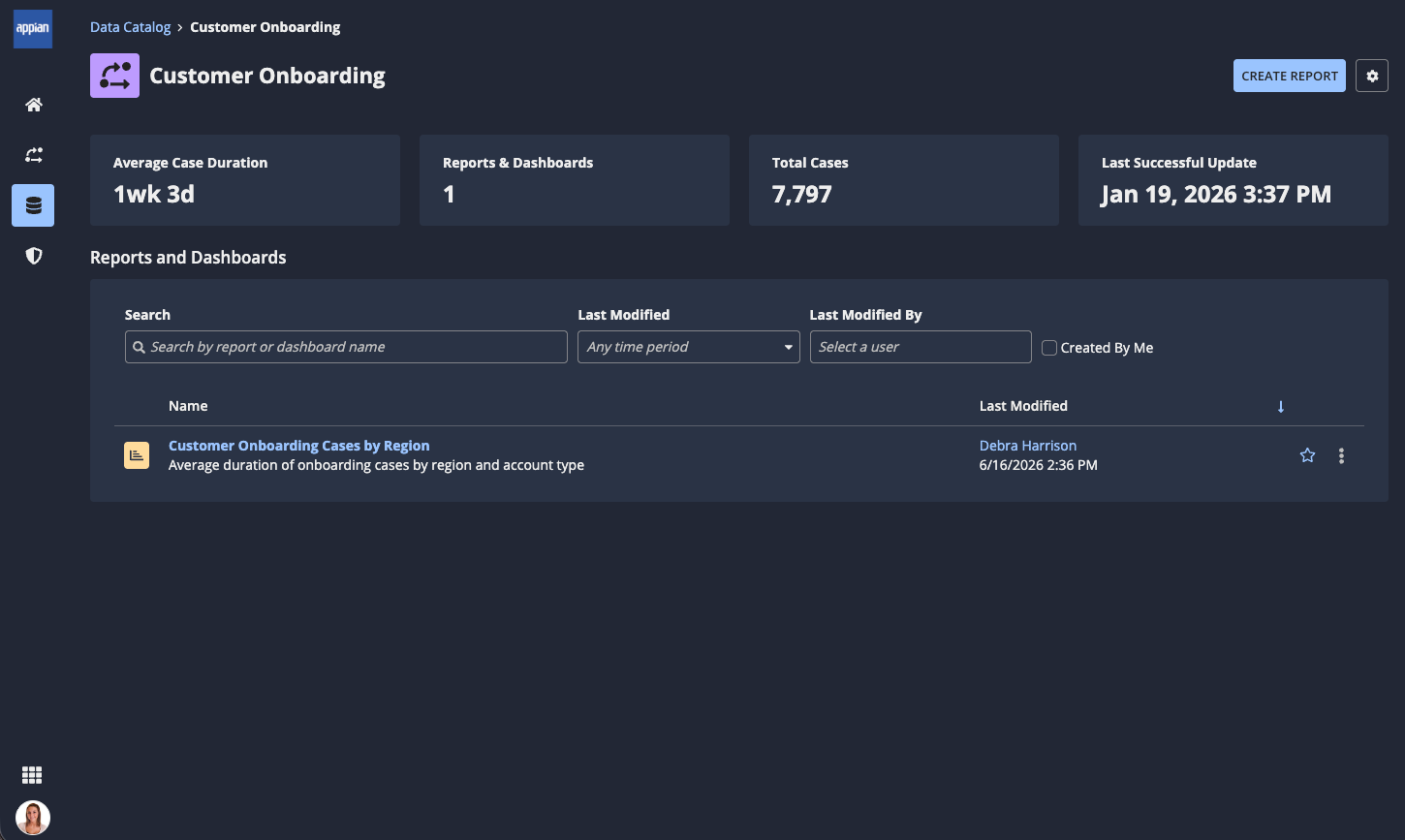Viewport: 1405px width, 840px height.
Task: Click the report name search field
Action: pyautogui.click(x=346, y=347)
